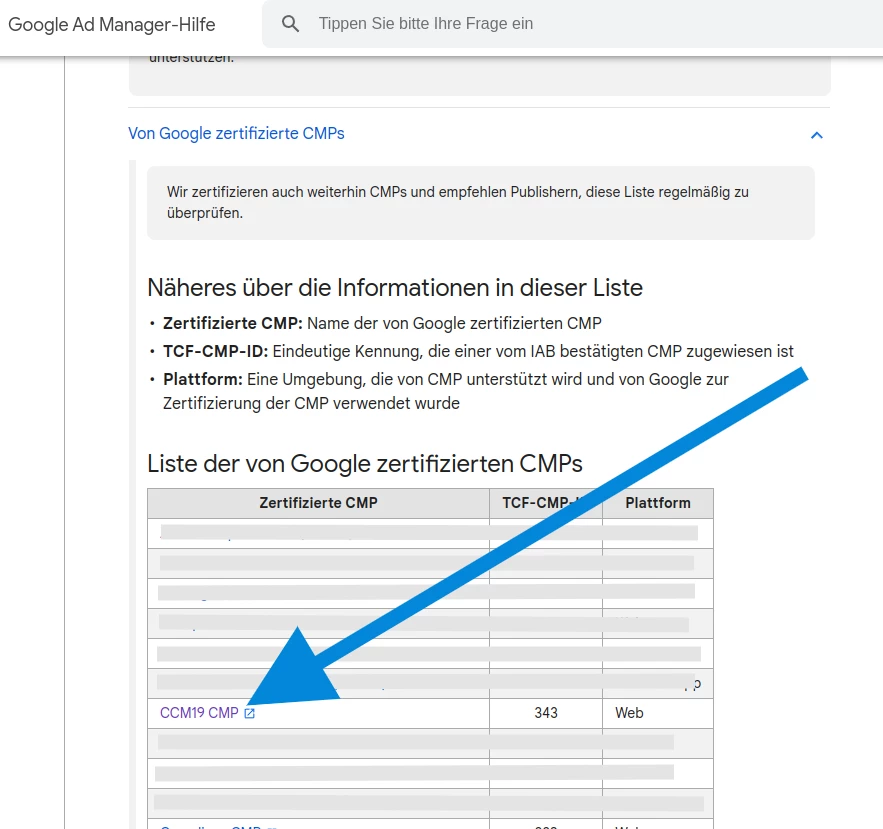Click heading 'Liste der von Google zertifizierten CMPs'
This screenshot has width=883, height=829.
pyautogui.click(x=364, y=464)
